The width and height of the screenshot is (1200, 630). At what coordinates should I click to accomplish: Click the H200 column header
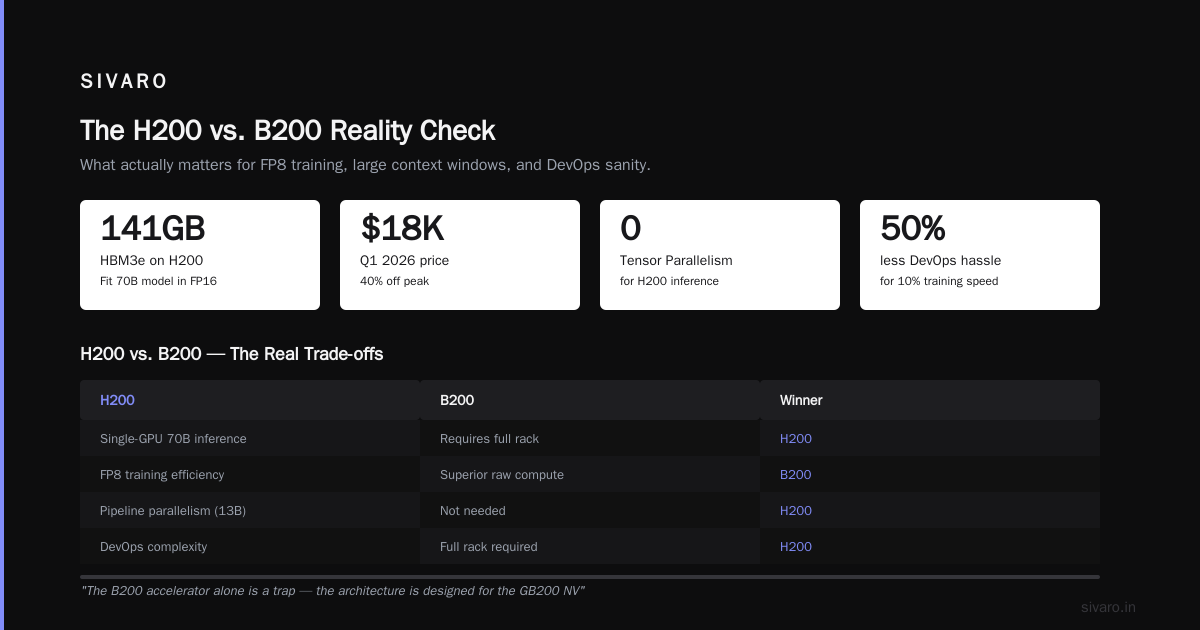(117, 400)
